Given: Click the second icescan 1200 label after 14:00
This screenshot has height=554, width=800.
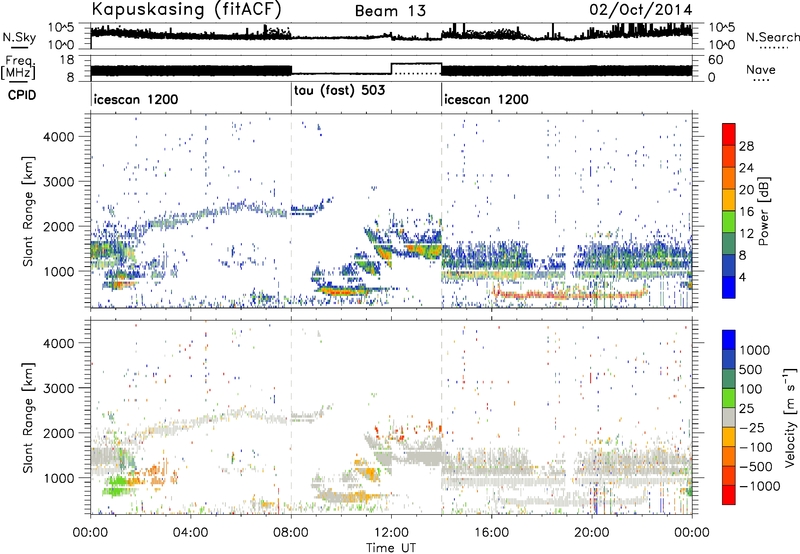Looking at the screenshot, I should click(x=486, y=99).
